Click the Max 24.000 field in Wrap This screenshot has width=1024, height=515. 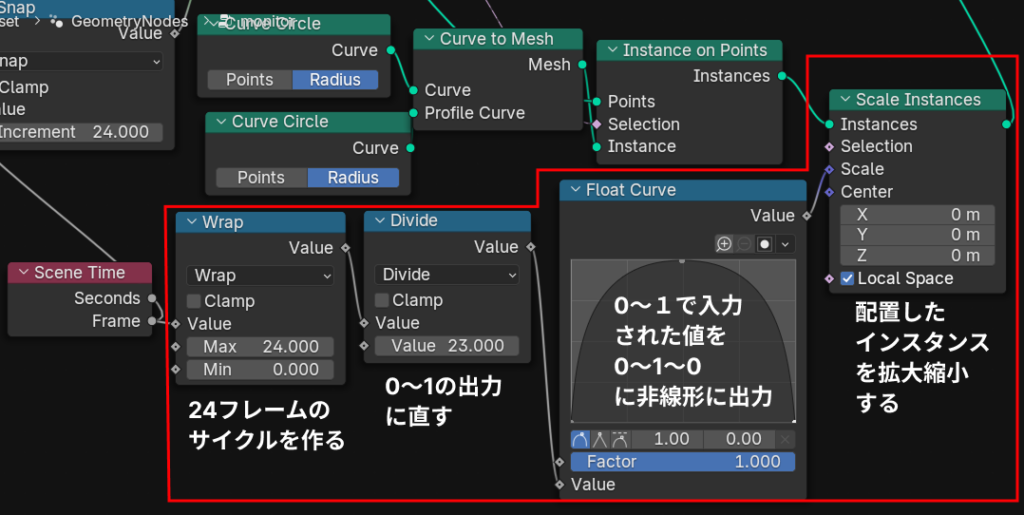(x=260, y=347)
